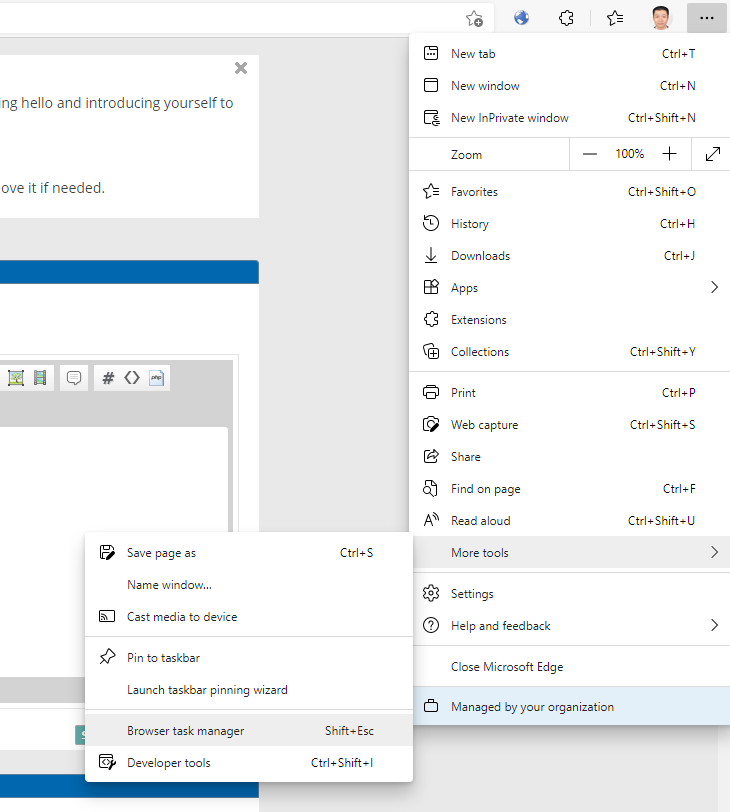Select New window menu item
The width and height of the screenshot is (730, 812).
point(570,86)
